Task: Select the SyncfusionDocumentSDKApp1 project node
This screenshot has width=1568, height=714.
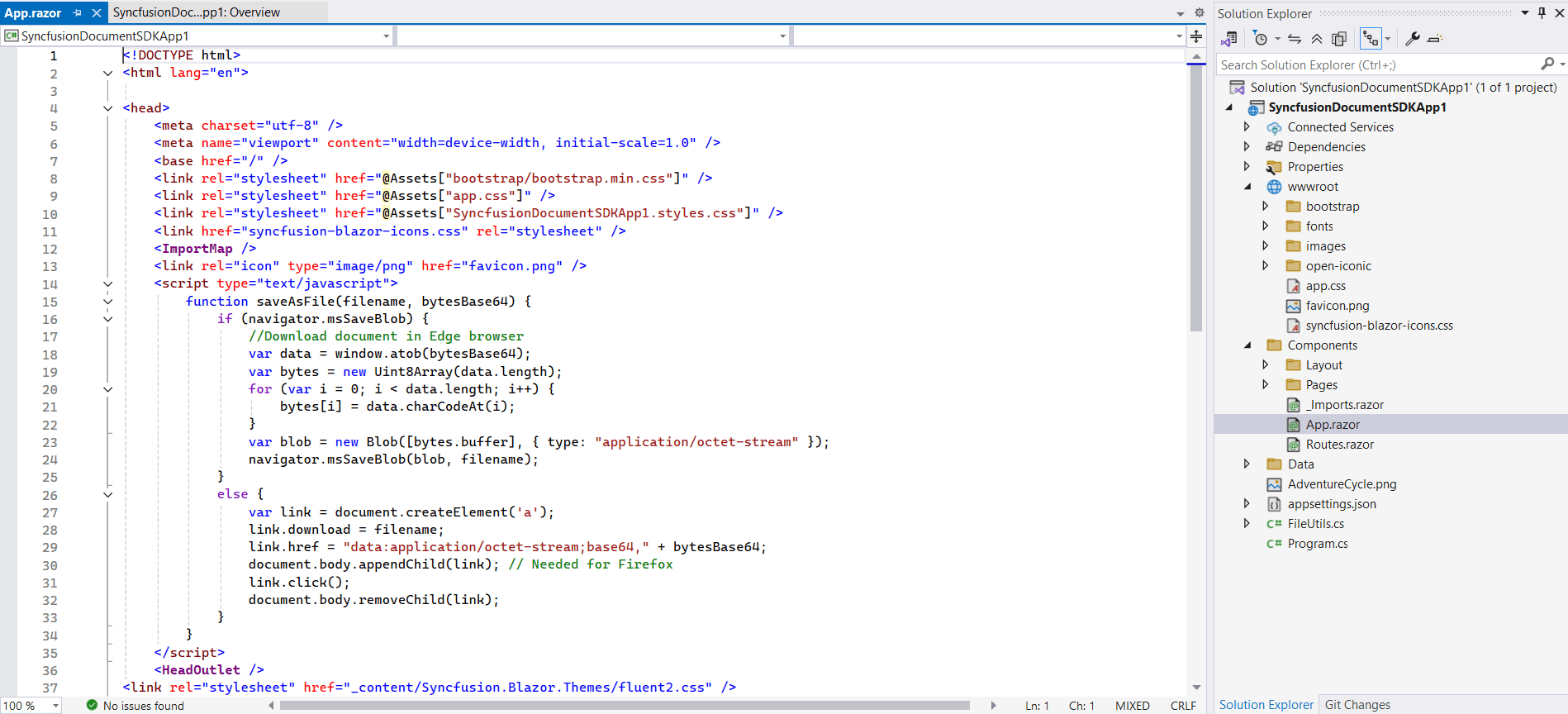Action: click(x=1357, y=107)
